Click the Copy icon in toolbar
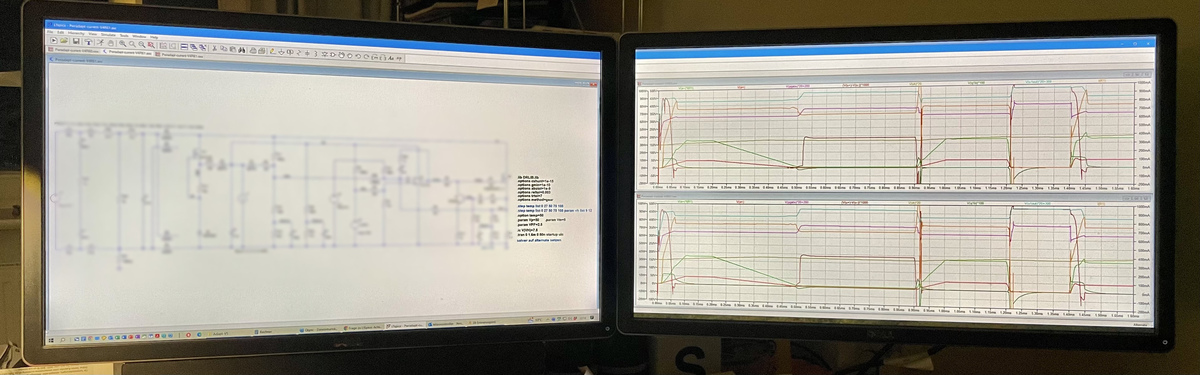The image size is (1200, 375). [223, 49]
